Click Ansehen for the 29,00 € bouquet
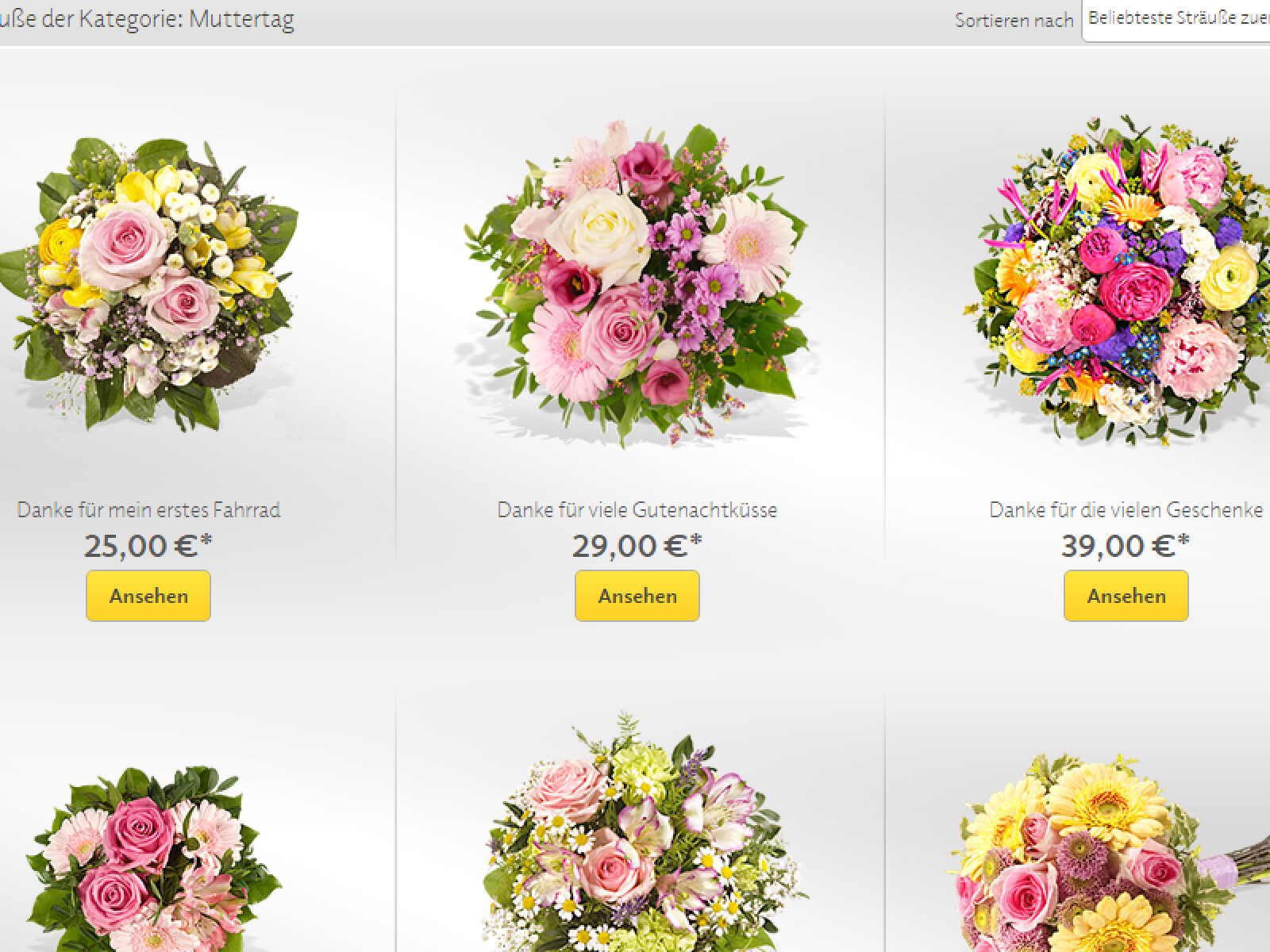The height and width of the screenshot is (952, 1270). tap(637, 596)
